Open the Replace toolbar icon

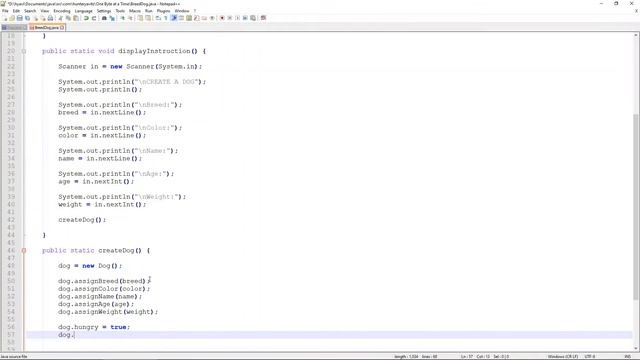pos(112,18)
